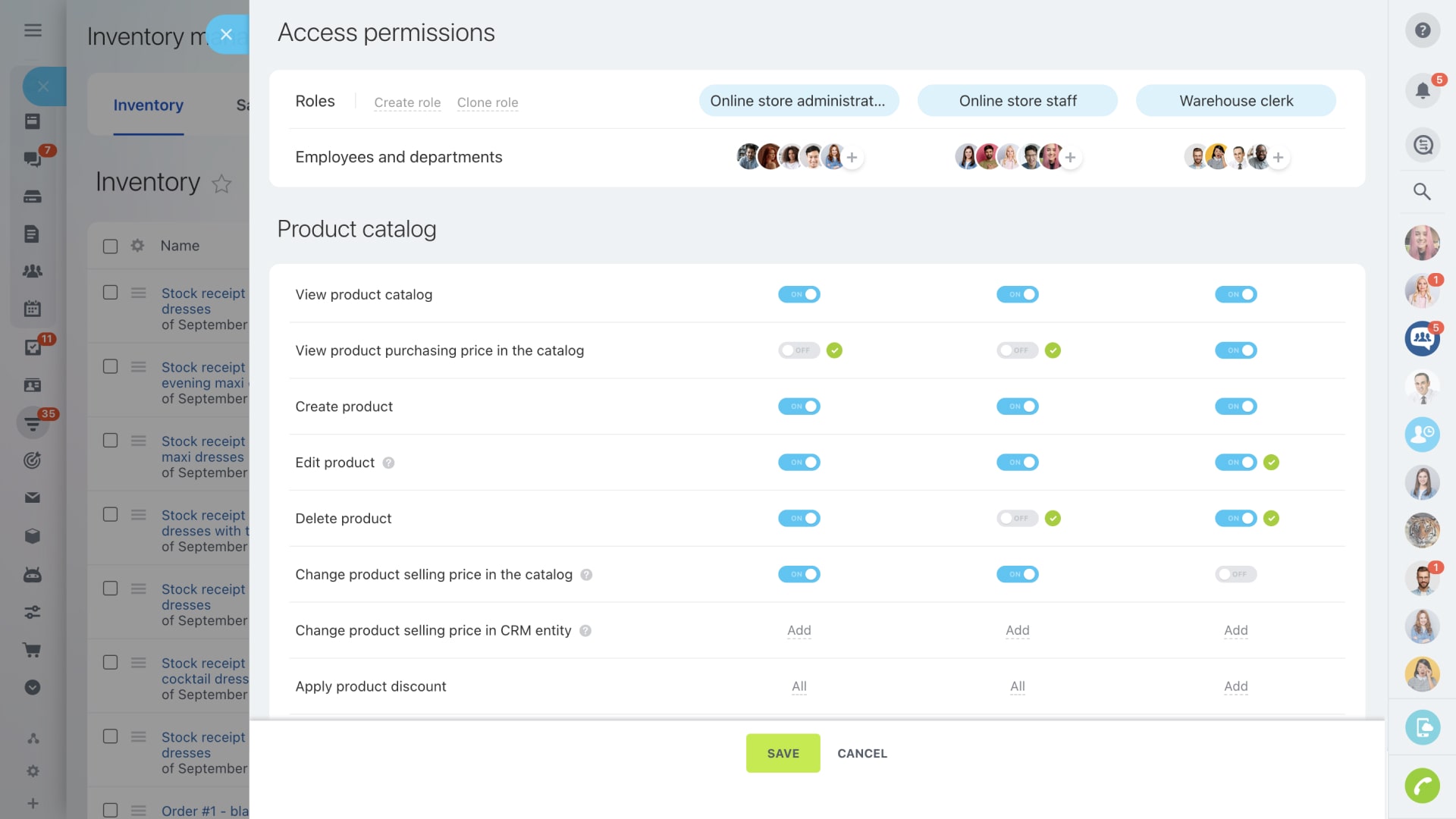This screenshot has width=1456, height=819.
Task: Open the help question mark icon
Action: pyautogui.click(x=1423, y=30)
